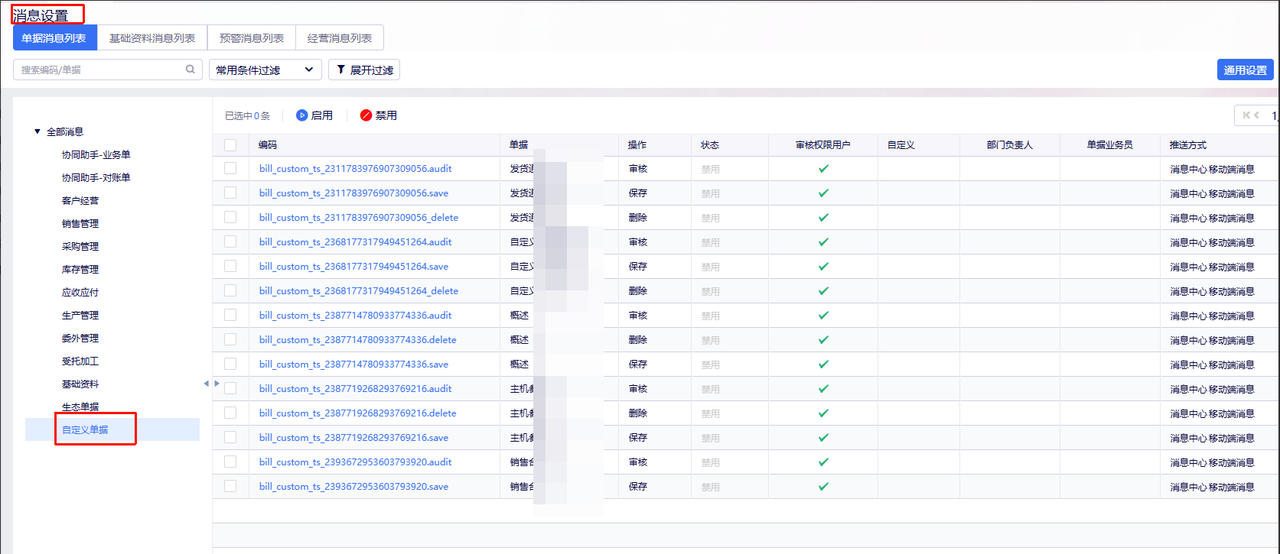Click the 状态 column header
This screenshot has width=1280, height=554.
(710, 145)
